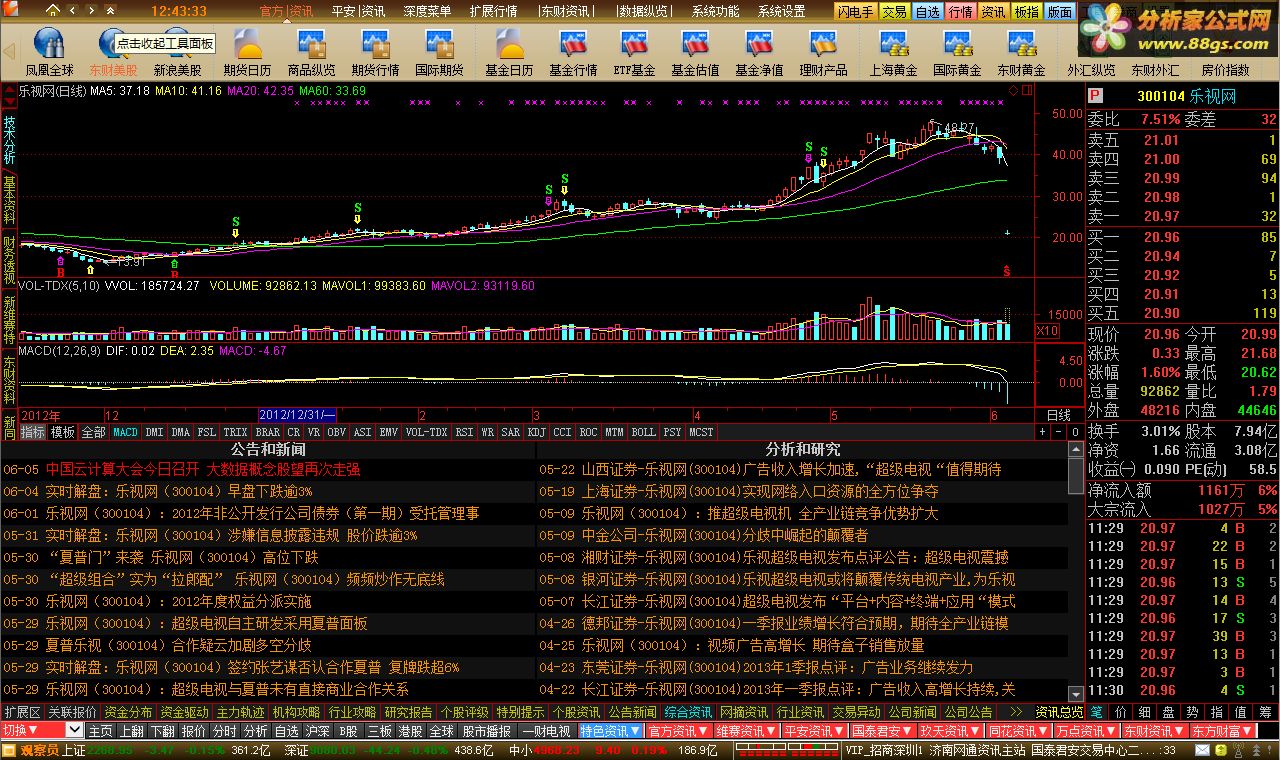Click the 指标 button left of indicator tabs

coord(33,432)
